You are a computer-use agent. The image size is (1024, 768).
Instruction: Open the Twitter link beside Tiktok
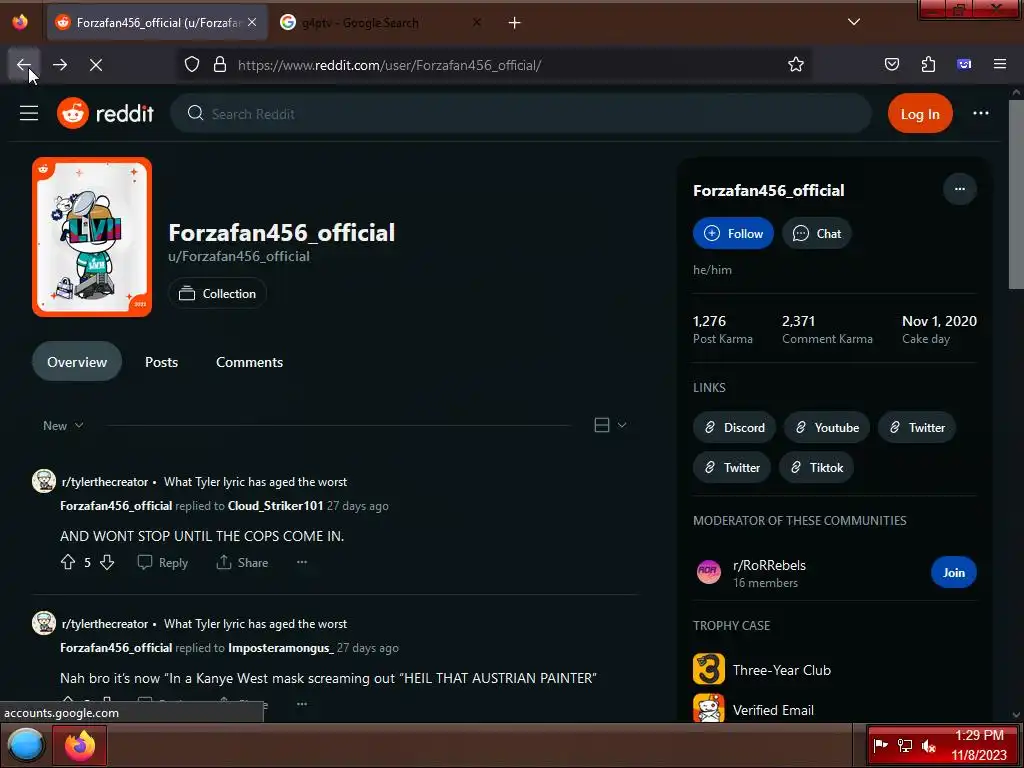[732, 468]
